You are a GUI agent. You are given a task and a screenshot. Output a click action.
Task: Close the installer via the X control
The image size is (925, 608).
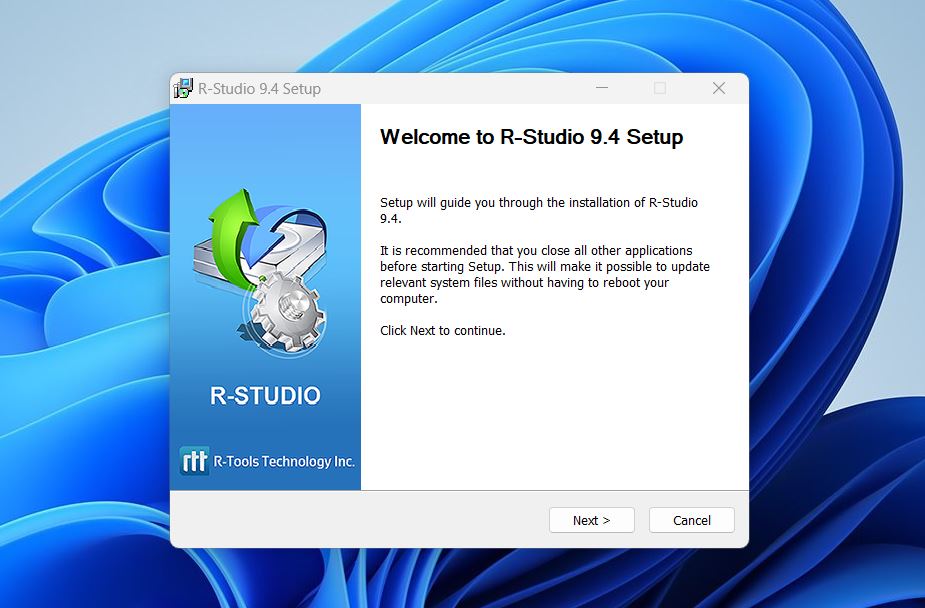(x=718, y=88)
